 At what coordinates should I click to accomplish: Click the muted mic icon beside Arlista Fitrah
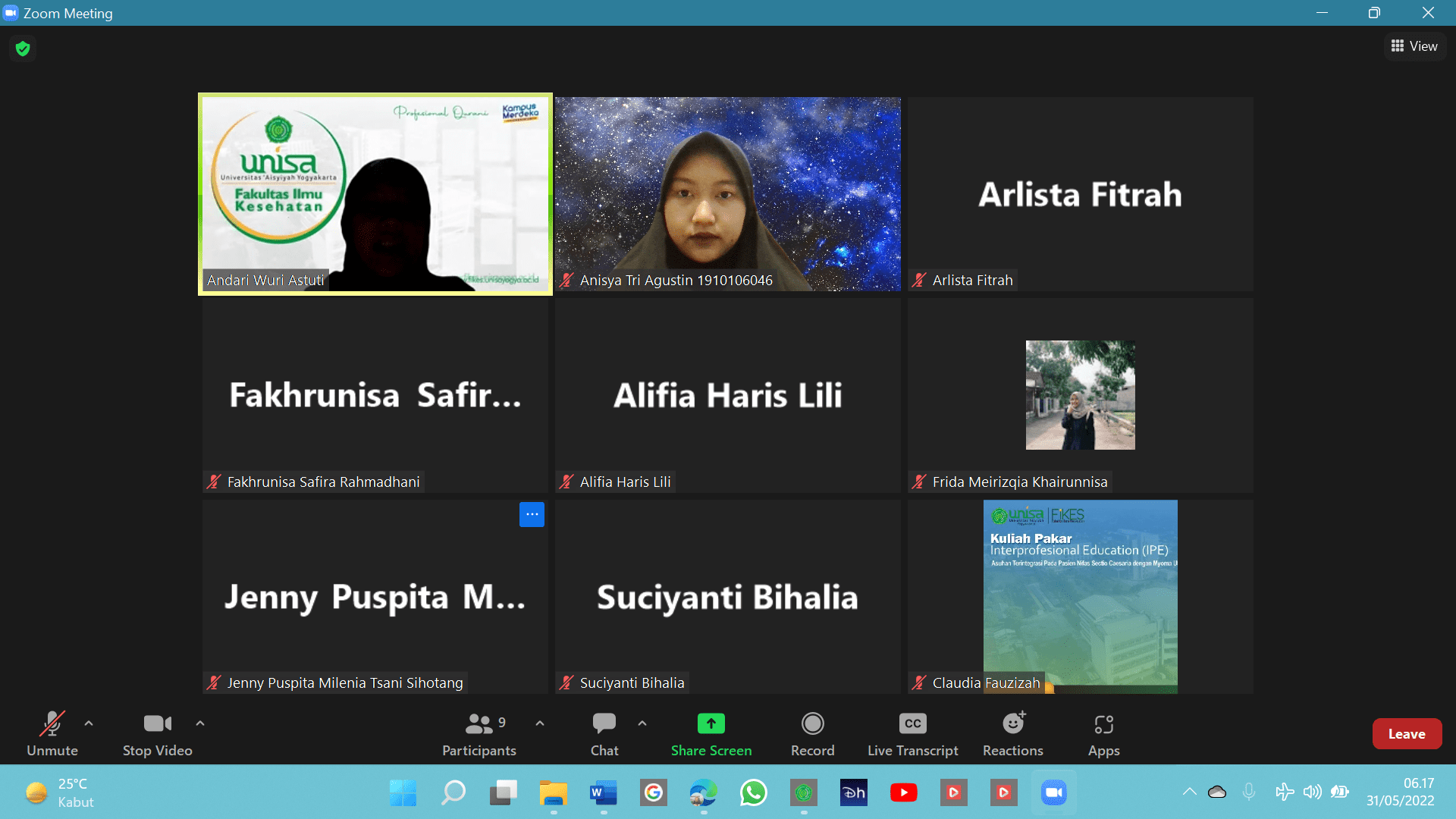919,280
